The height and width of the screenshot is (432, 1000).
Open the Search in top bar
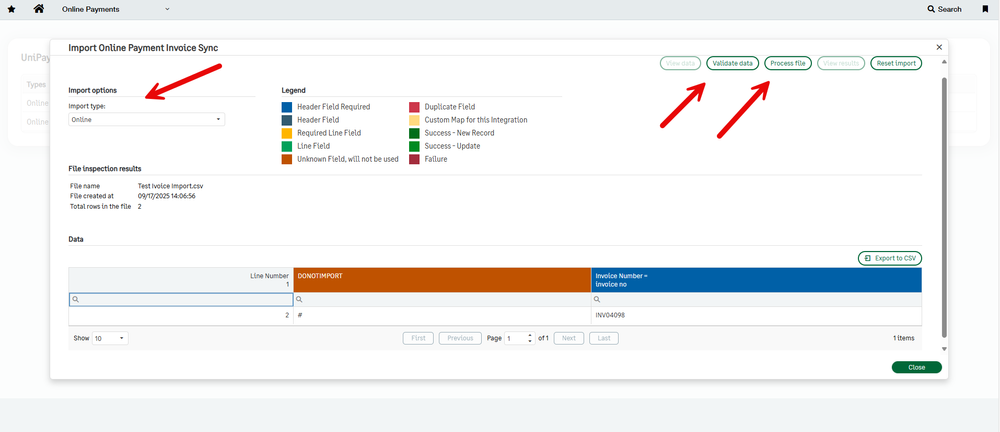click(x=945, y=9)
